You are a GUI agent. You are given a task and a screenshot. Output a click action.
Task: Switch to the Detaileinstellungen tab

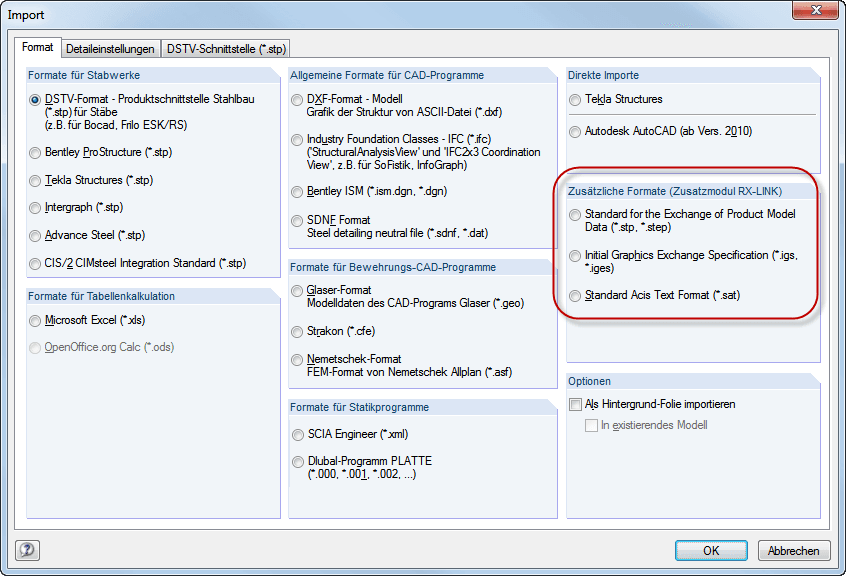[110, 48]
